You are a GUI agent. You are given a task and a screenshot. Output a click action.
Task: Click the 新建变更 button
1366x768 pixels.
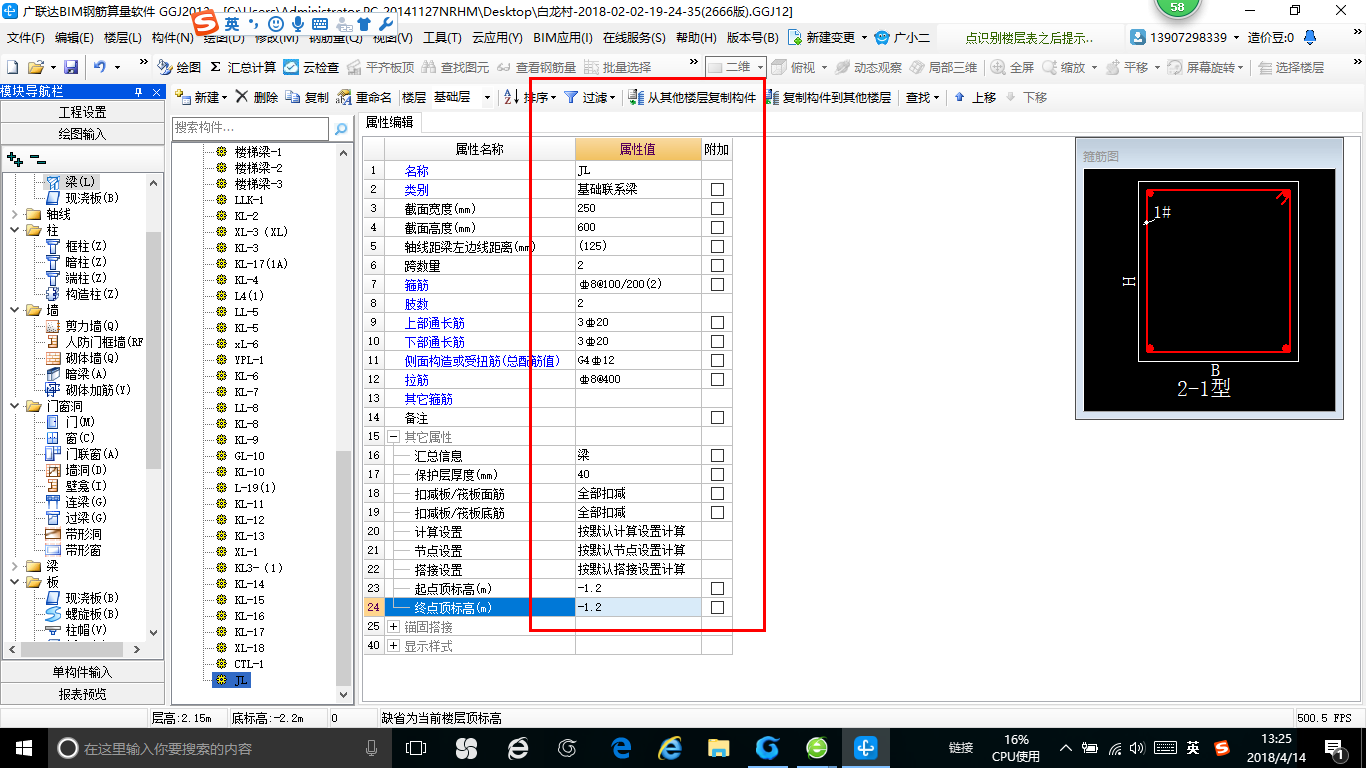(828, 38)
